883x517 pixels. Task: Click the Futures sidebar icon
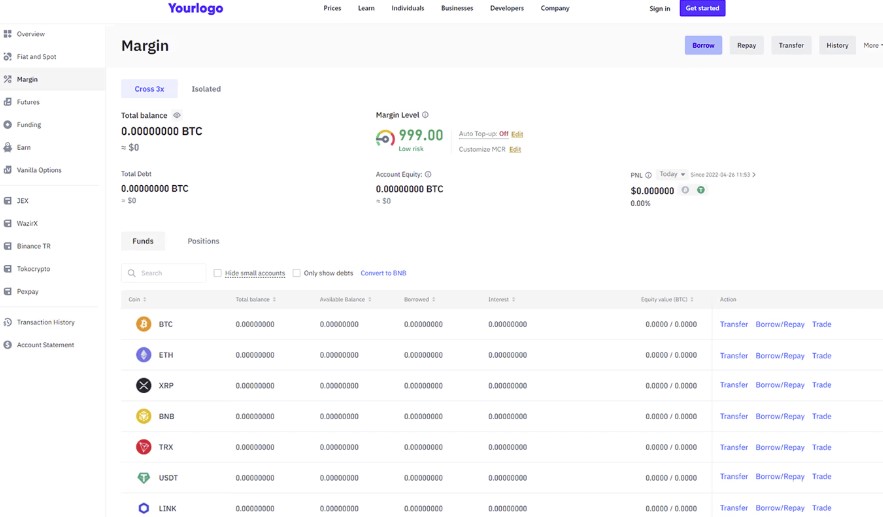7,102
